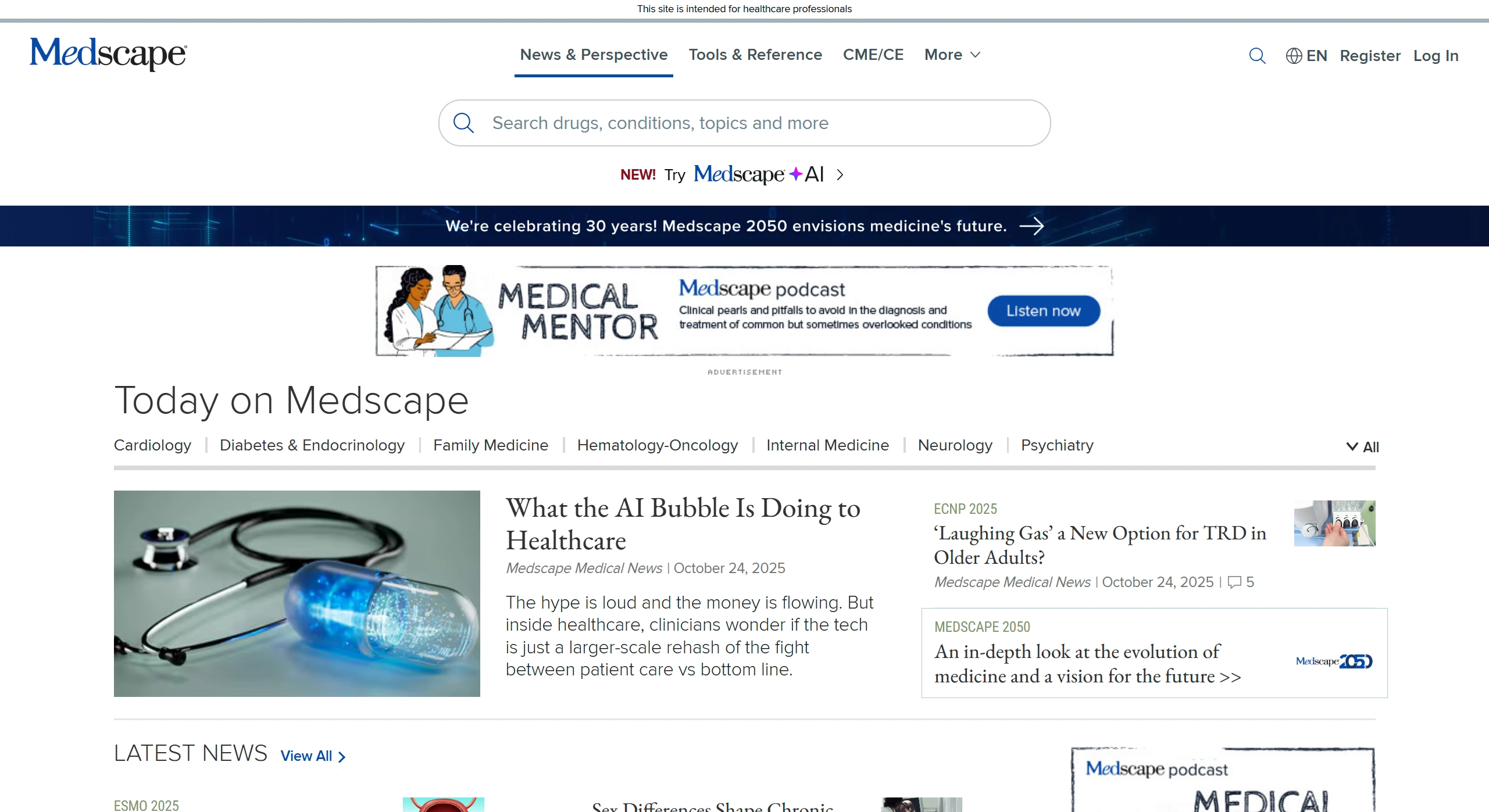Focus the drugs and conditions search field
The width and height of the screenshot is (1489, 812).
pos(744,123)
